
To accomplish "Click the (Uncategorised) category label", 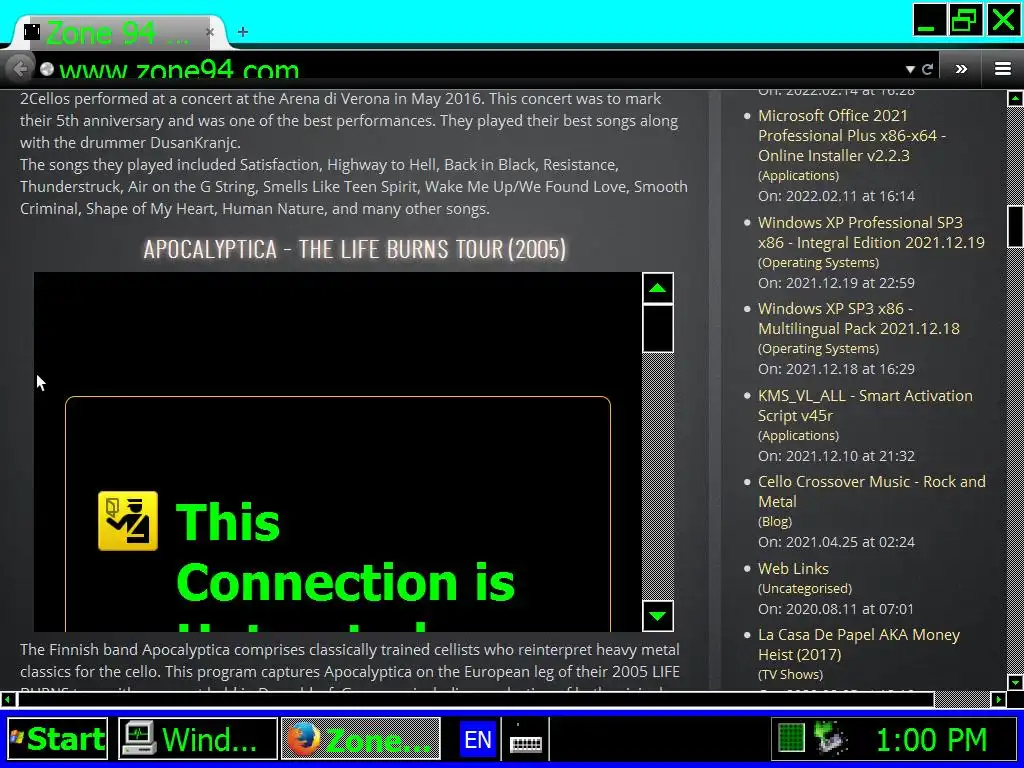I will (x=805, y=588).
